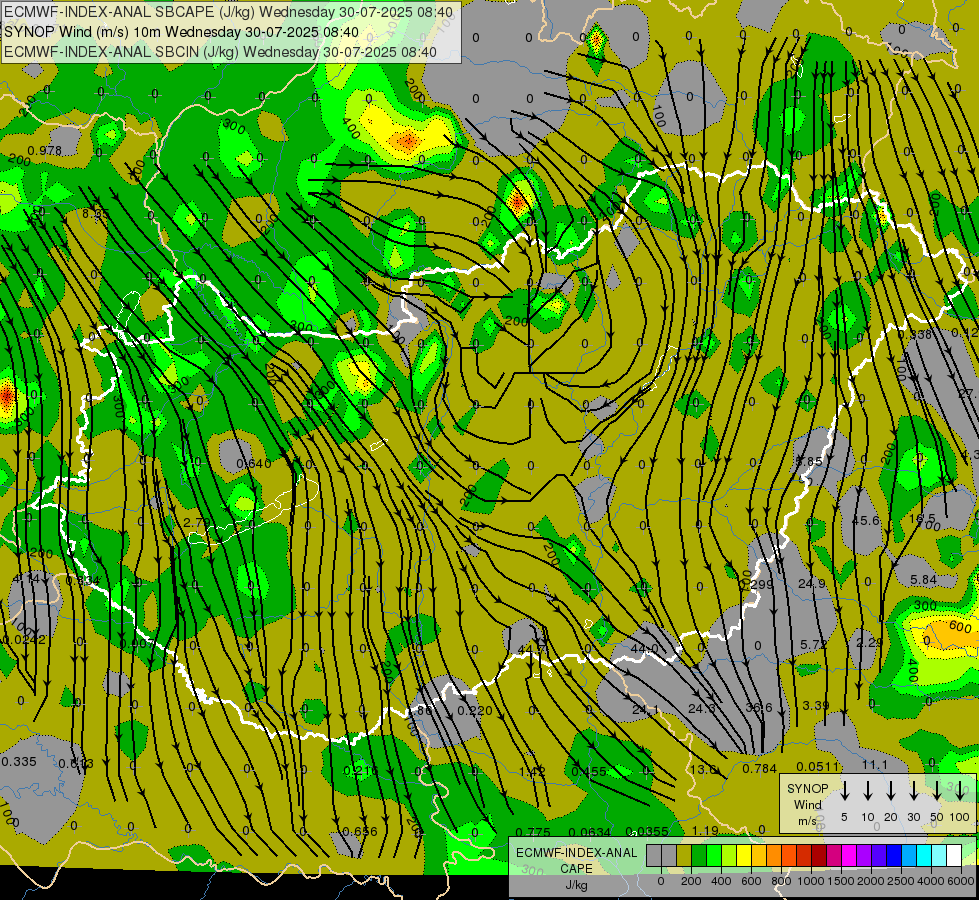This screenshot has height=900, width=979.
Task: Click the 'J/kg' unit label in bottom legend
Action: click(x=576, y=885)
